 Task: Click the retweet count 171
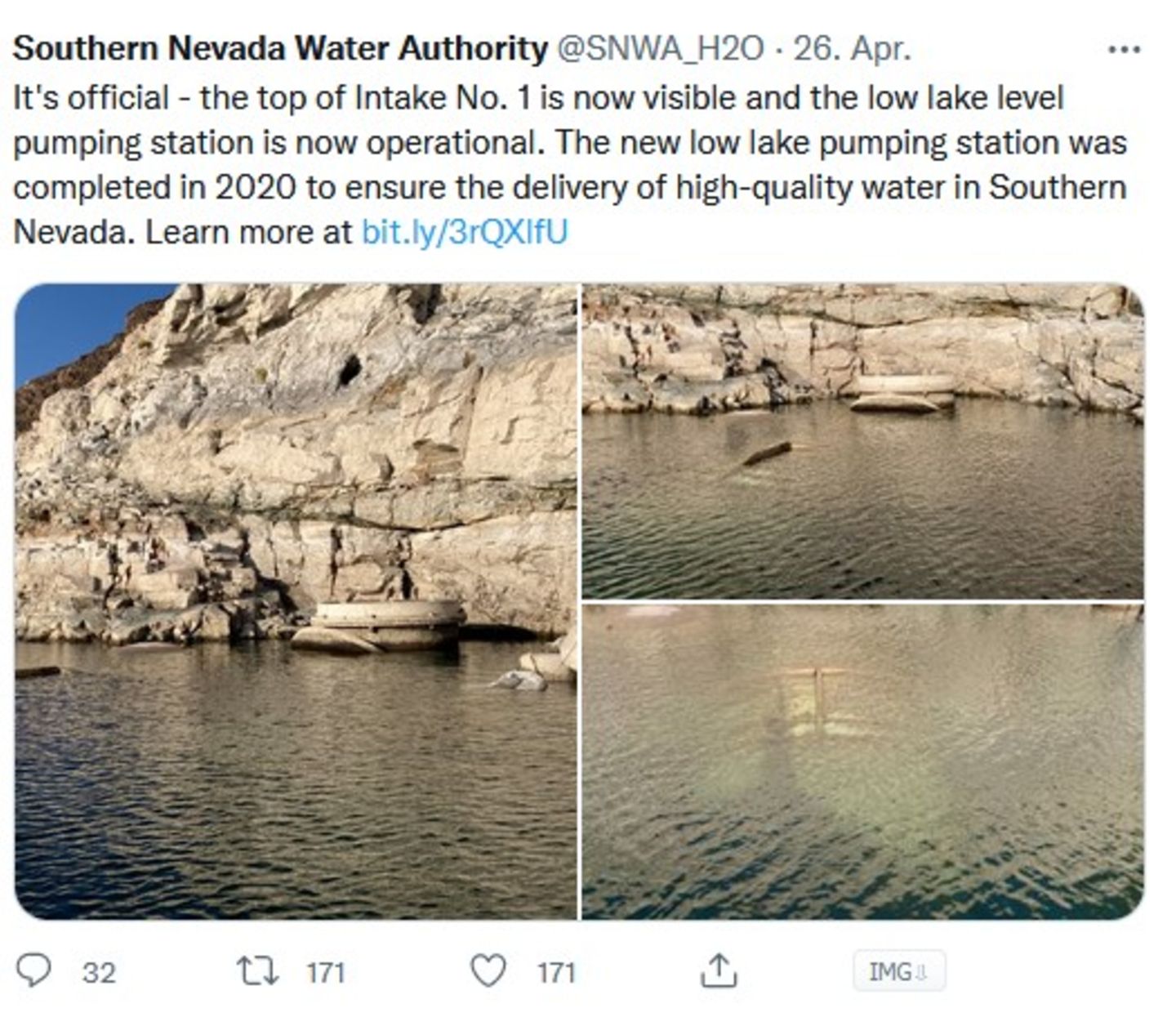point(325,973)
